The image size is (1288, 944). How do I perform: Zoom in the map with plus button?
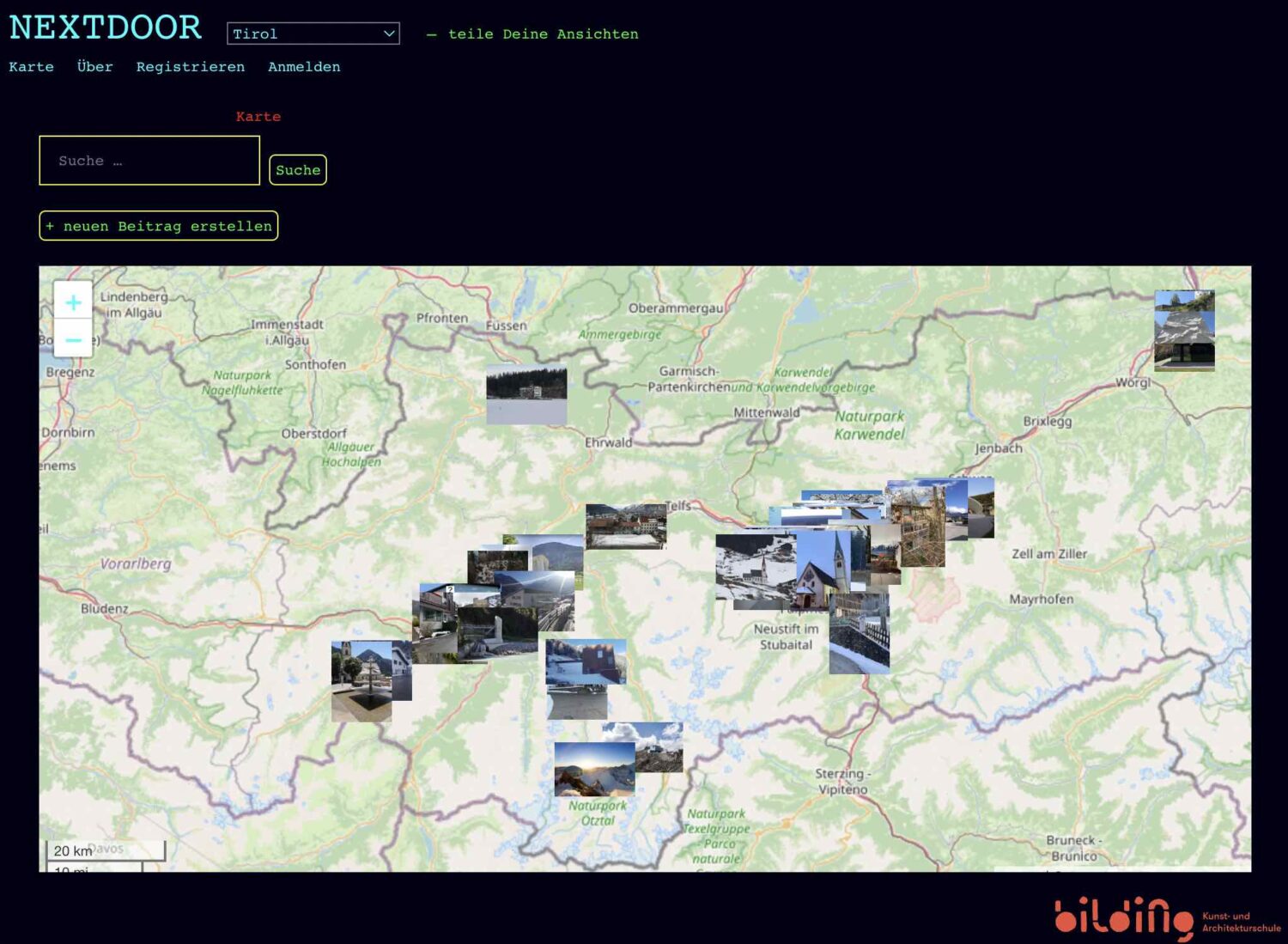pos(73,302)
